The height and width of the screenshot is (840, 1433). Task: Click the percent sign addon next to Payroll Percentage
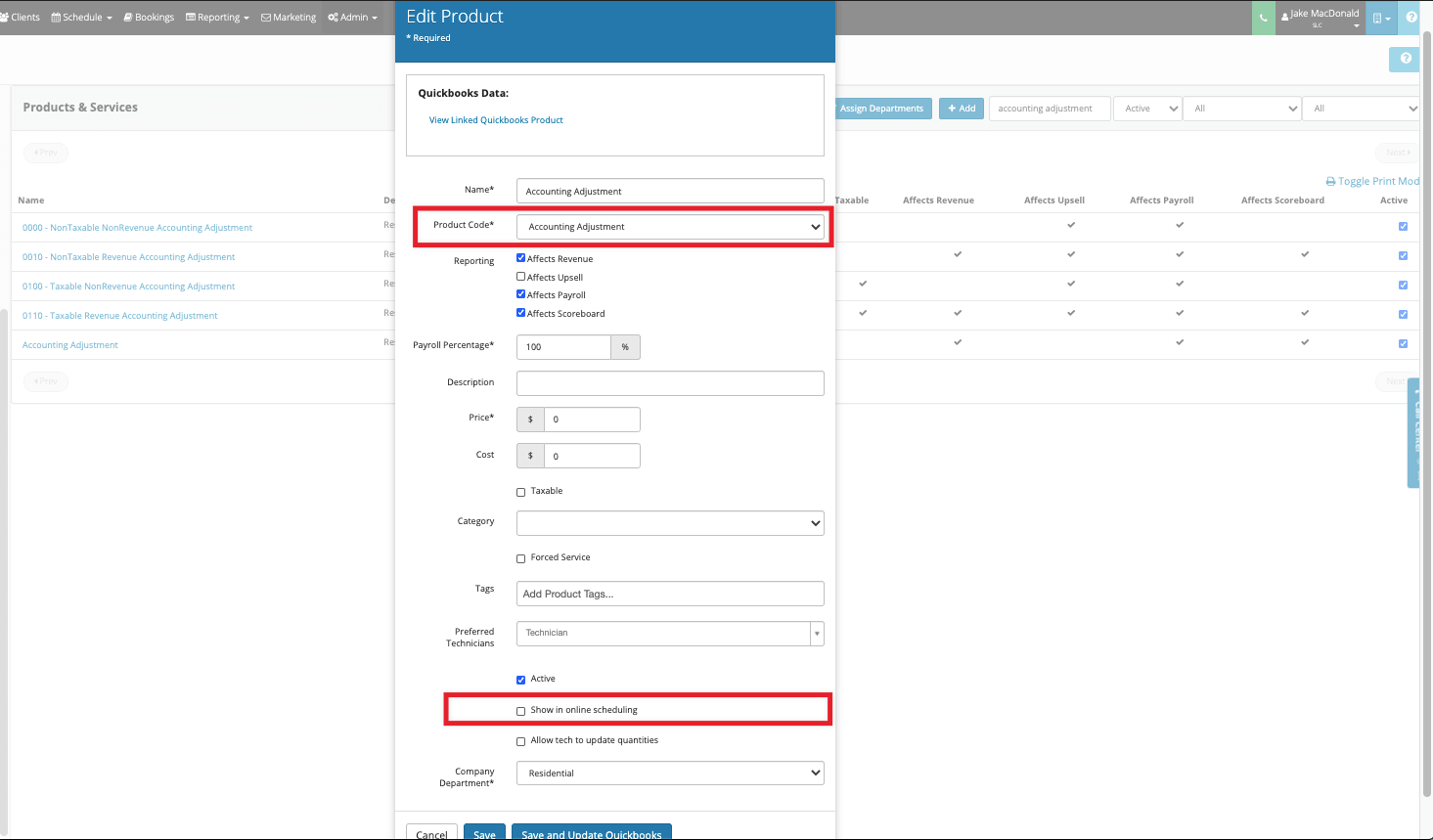coord(625,347)
